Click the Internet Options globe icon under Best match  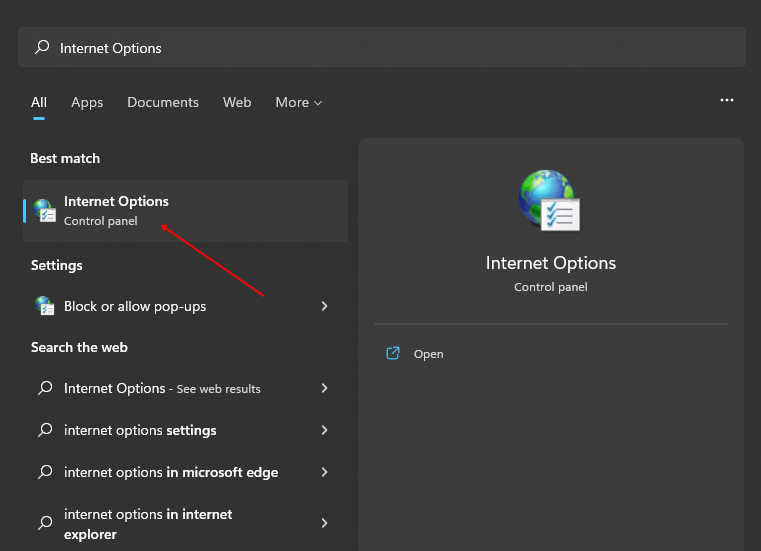click(x=44, y=210)
